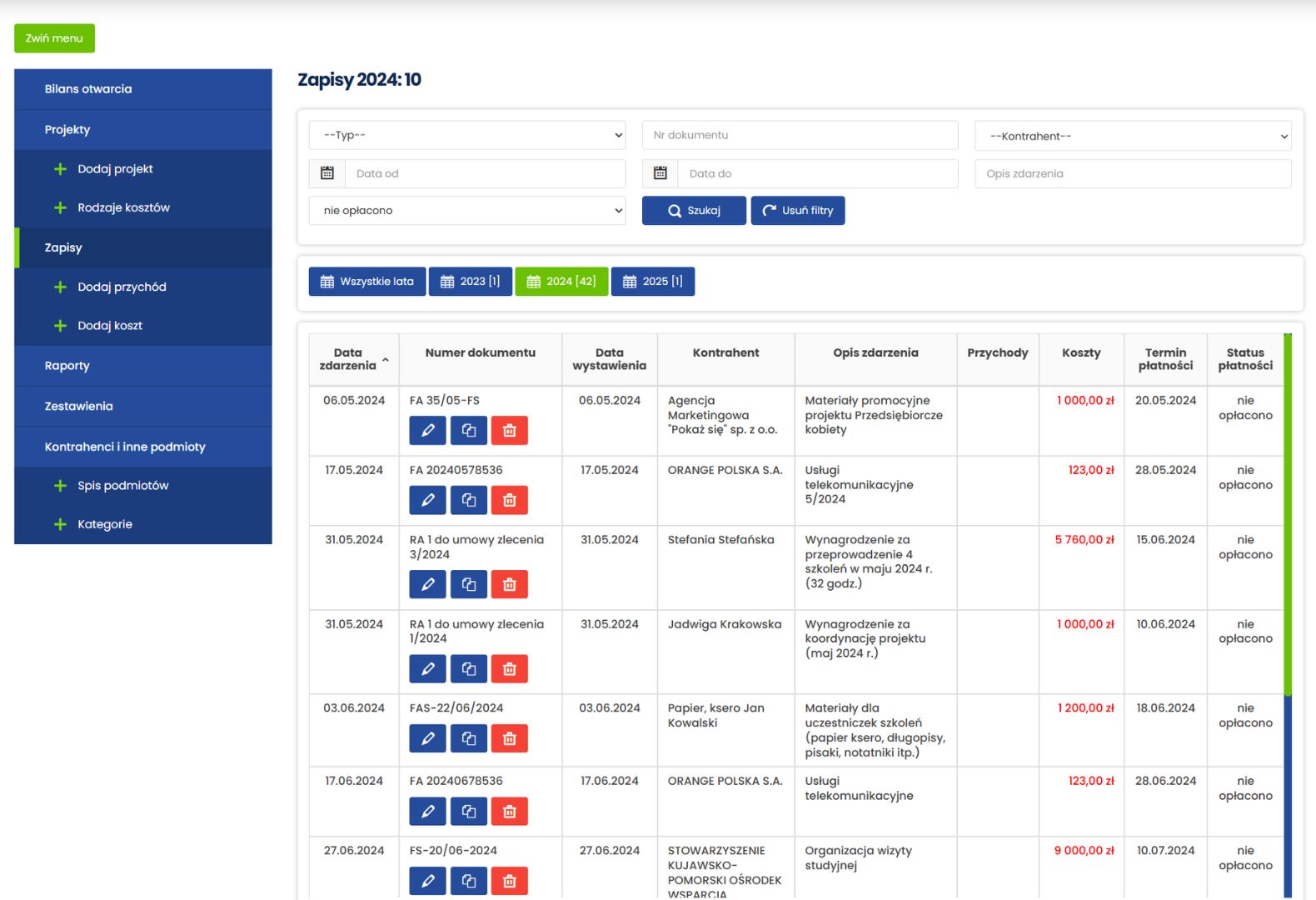Expand the --Kontrahent-- dropdown
The width and height of the screenshot is (1316, 900).
tap(1133, 136)
